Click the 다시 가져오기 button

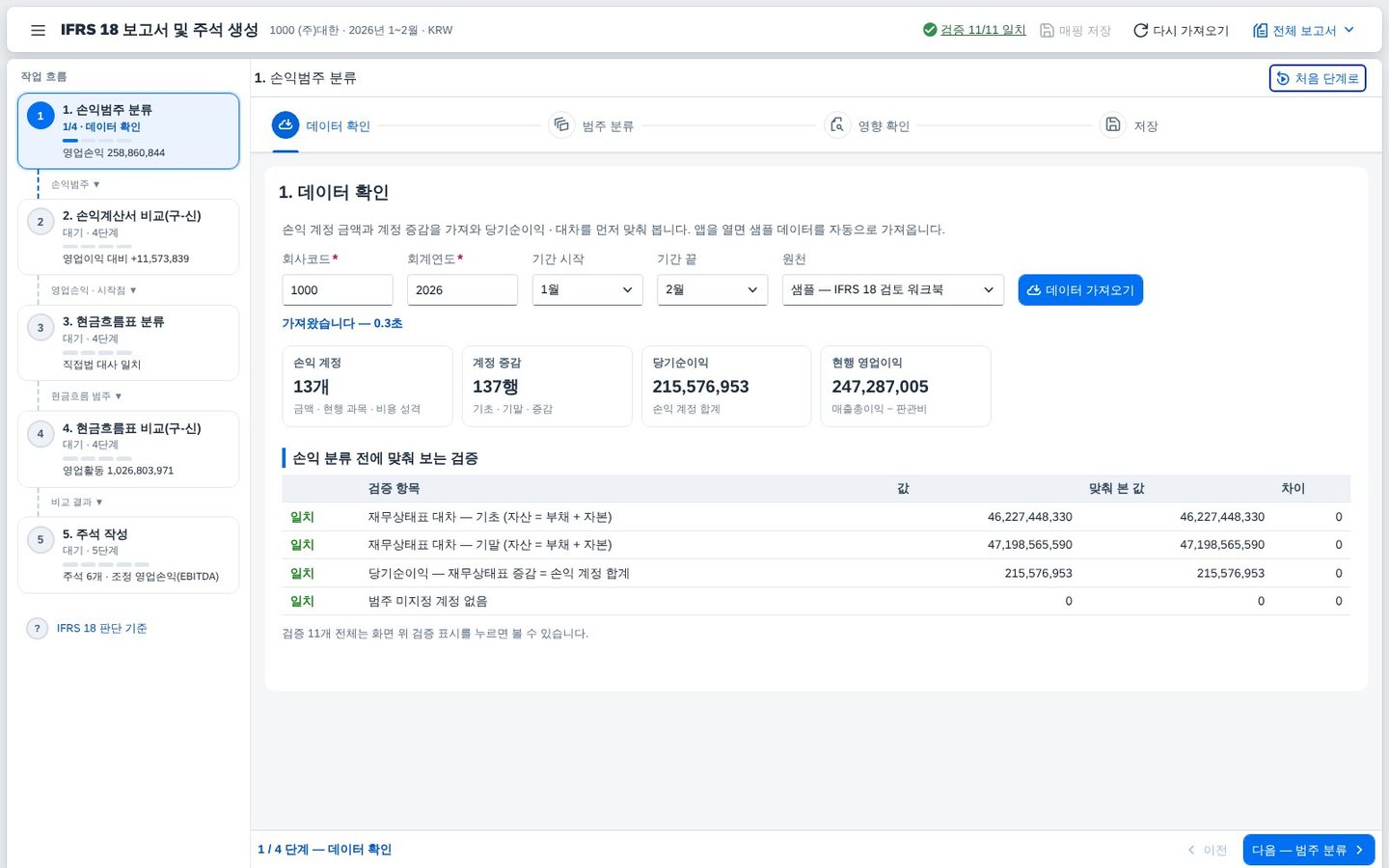1182,30
